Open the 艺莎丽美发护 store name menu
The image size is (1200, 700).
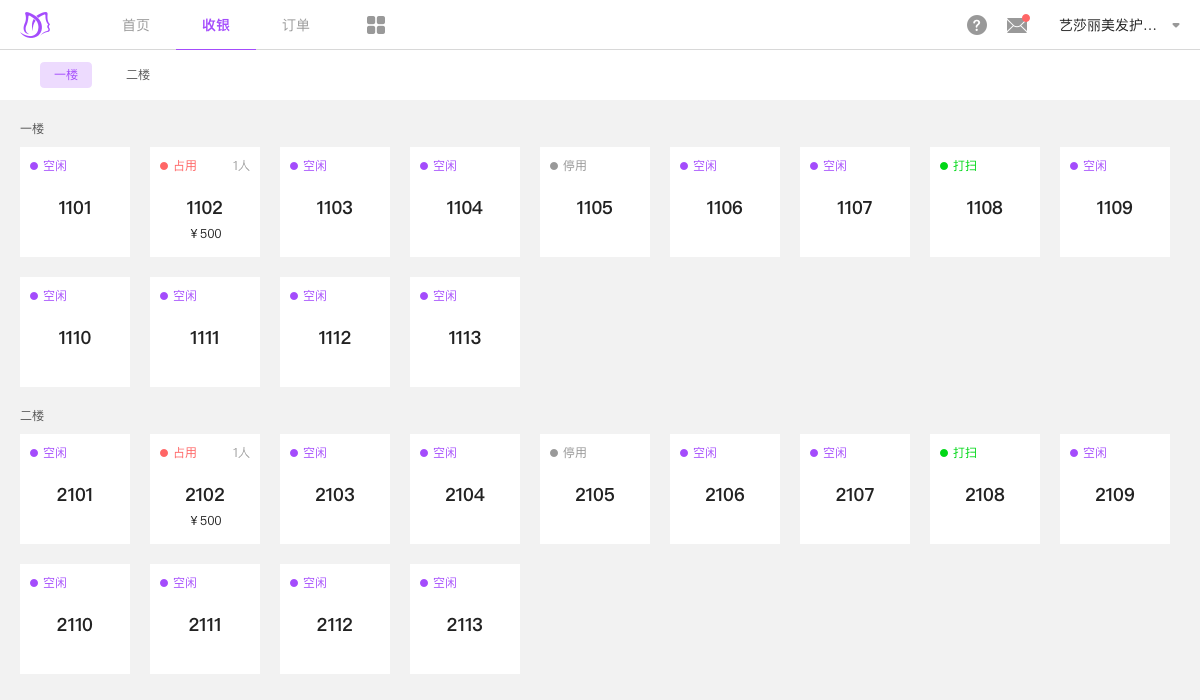[x=1108, y=25]
